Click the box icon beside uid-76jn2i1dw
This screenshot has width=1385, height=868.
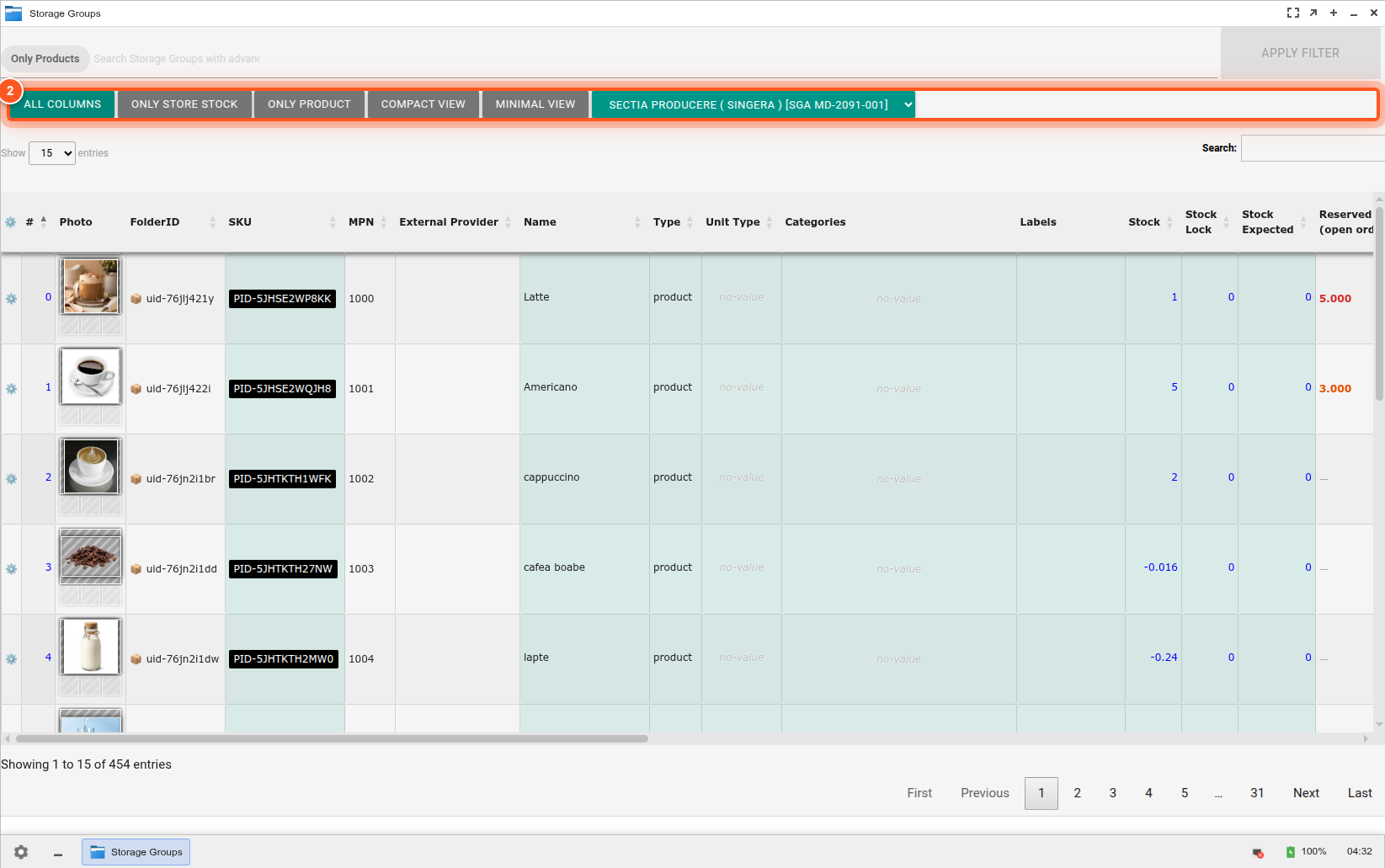136,659
